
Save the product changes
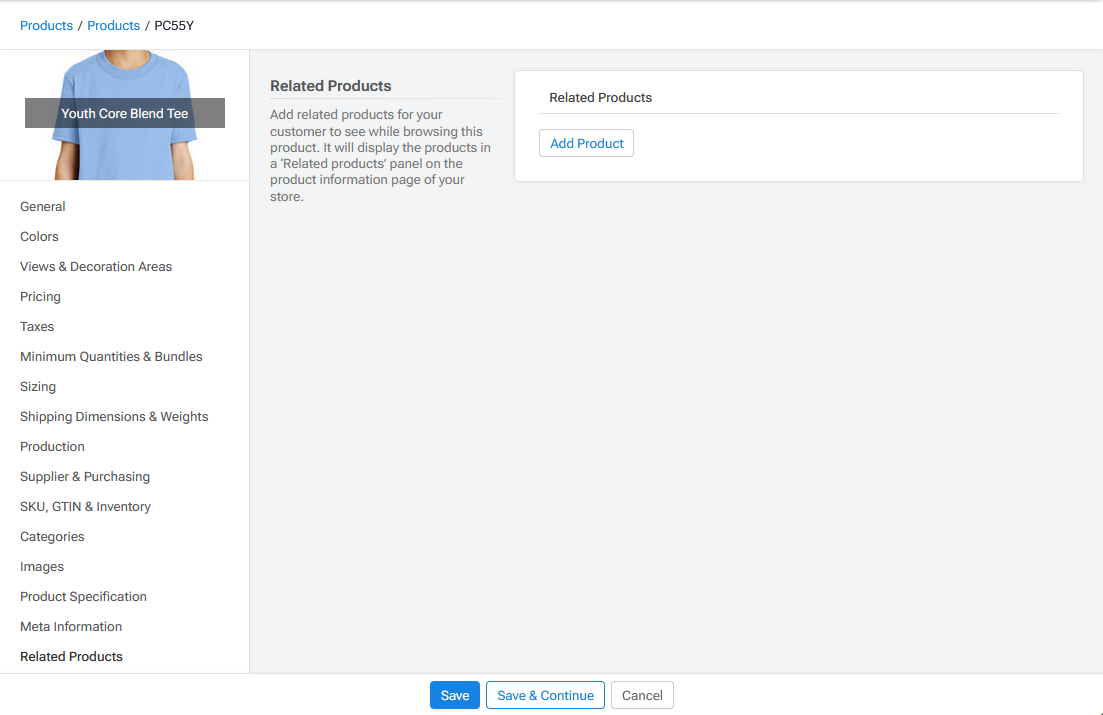(454, 694)
